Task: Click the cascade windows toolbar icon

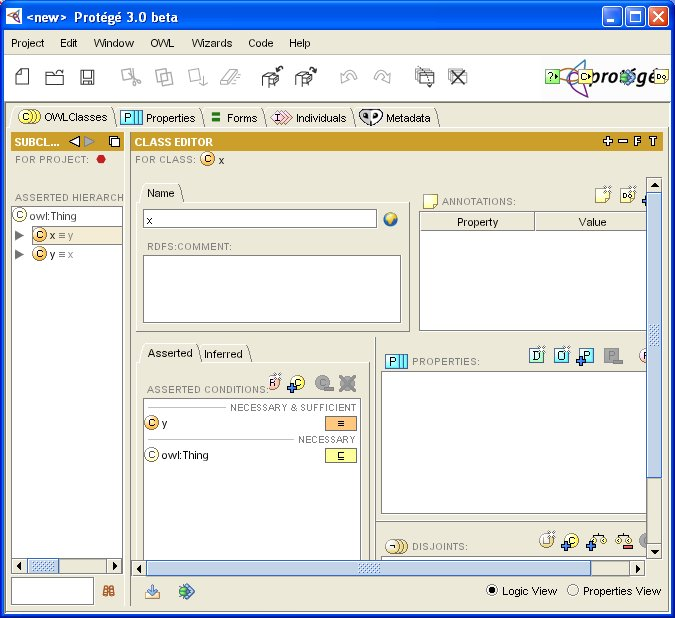Action: point(424,77)
